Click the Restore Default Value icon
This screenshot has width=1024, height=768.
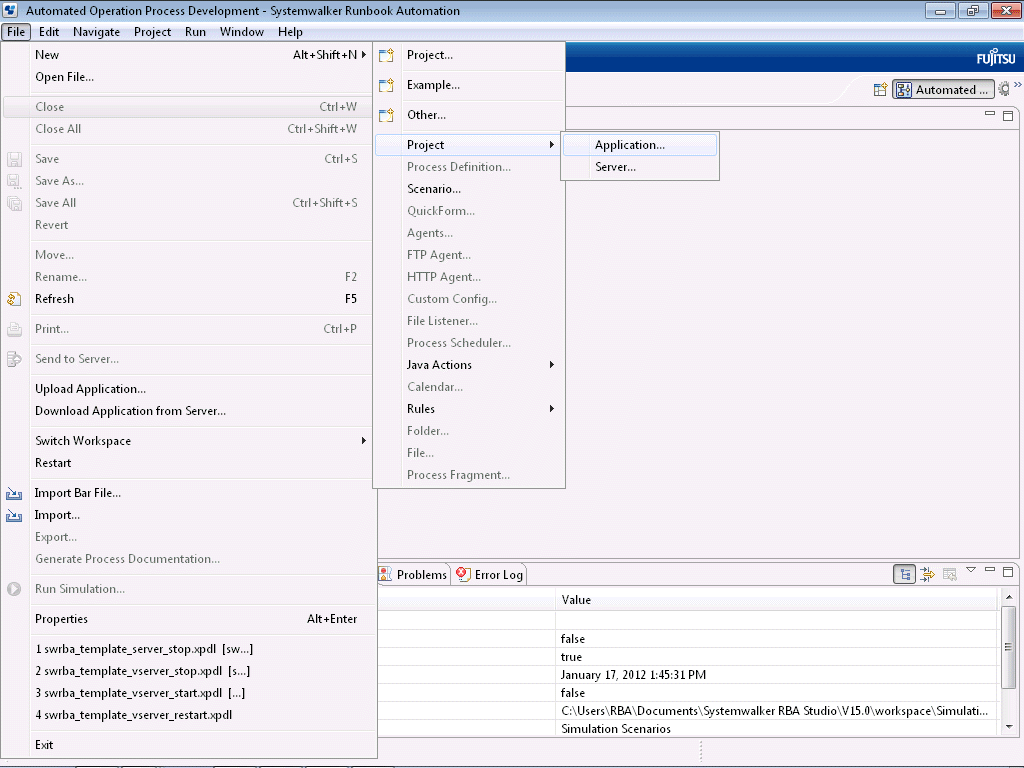coord(950,575)
